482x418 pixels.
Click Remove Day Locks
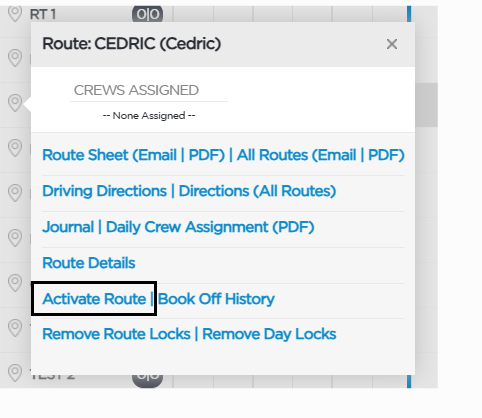(269, 334)
